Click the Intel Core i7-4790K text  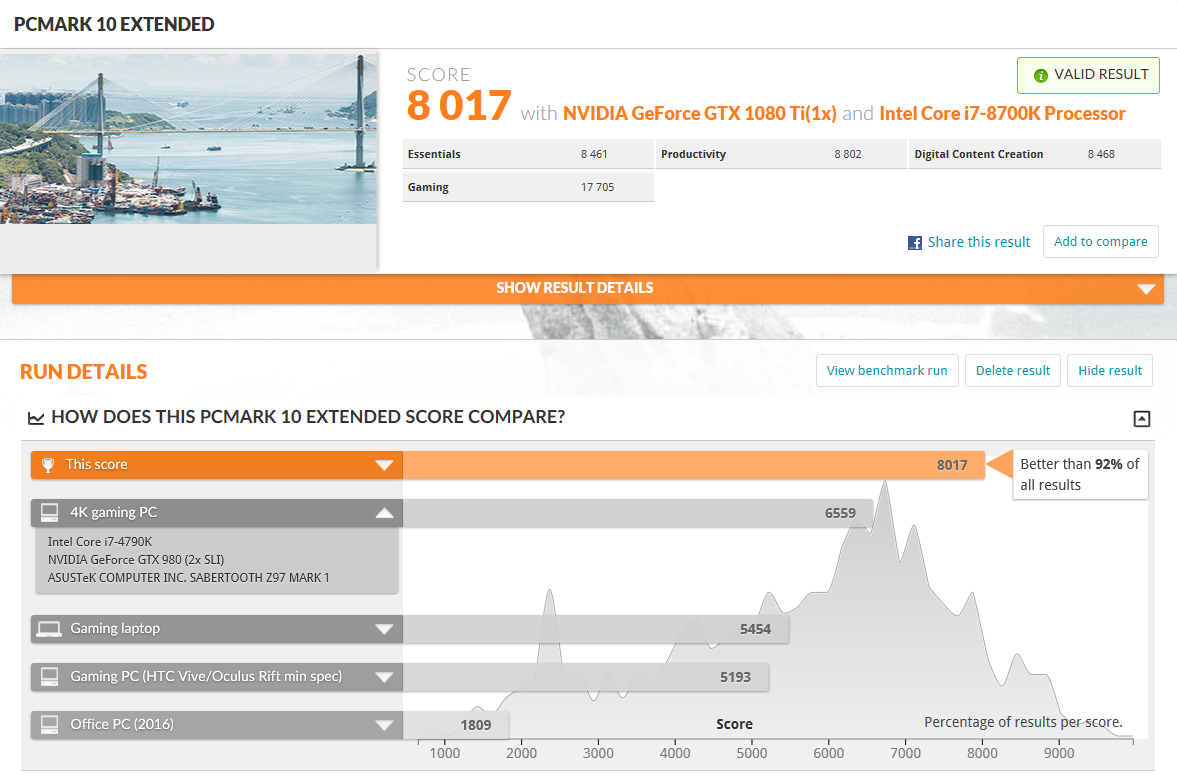(100, 542)
